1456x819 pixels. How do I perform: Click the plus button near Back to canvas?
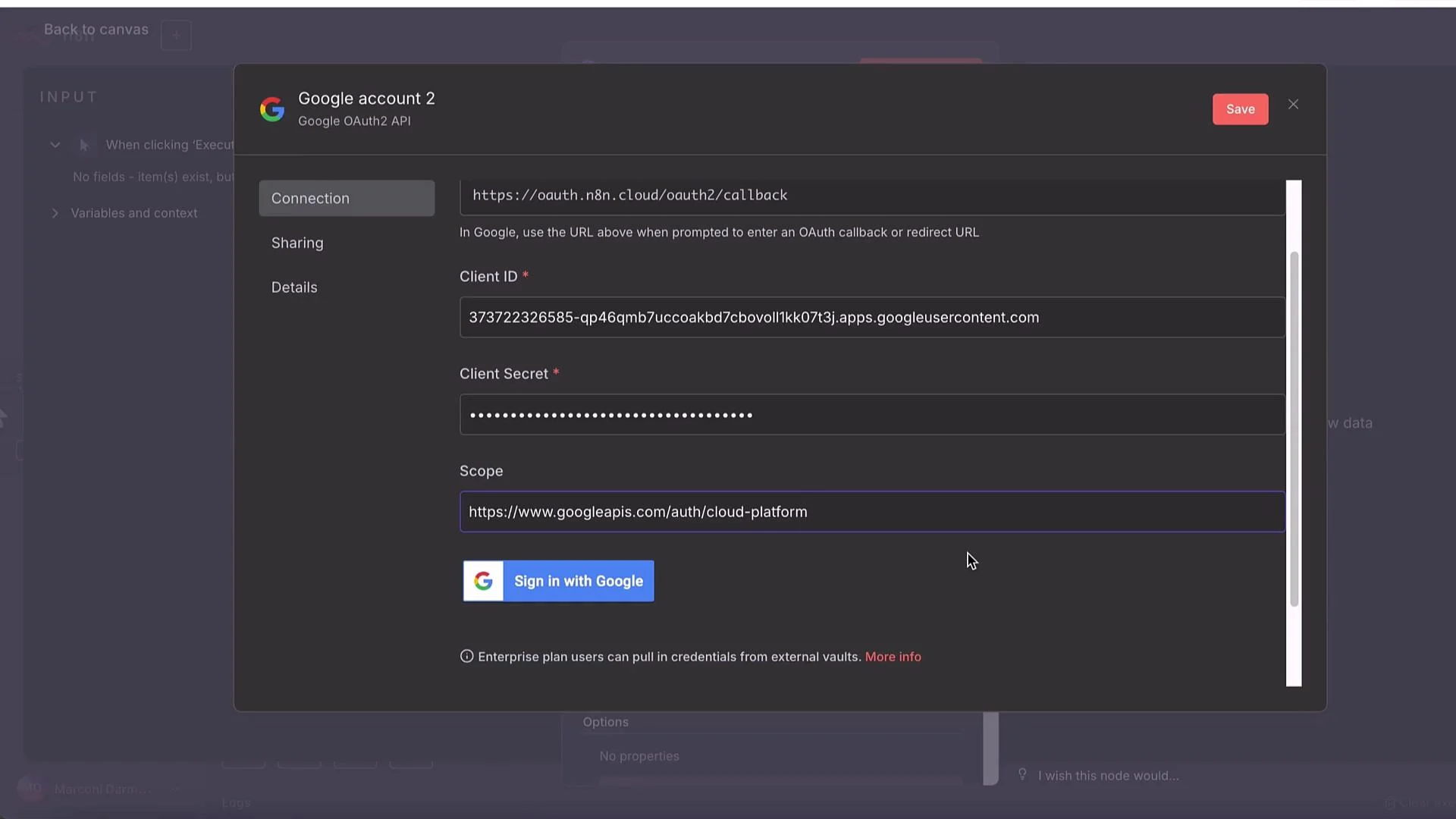coord(176,35)
